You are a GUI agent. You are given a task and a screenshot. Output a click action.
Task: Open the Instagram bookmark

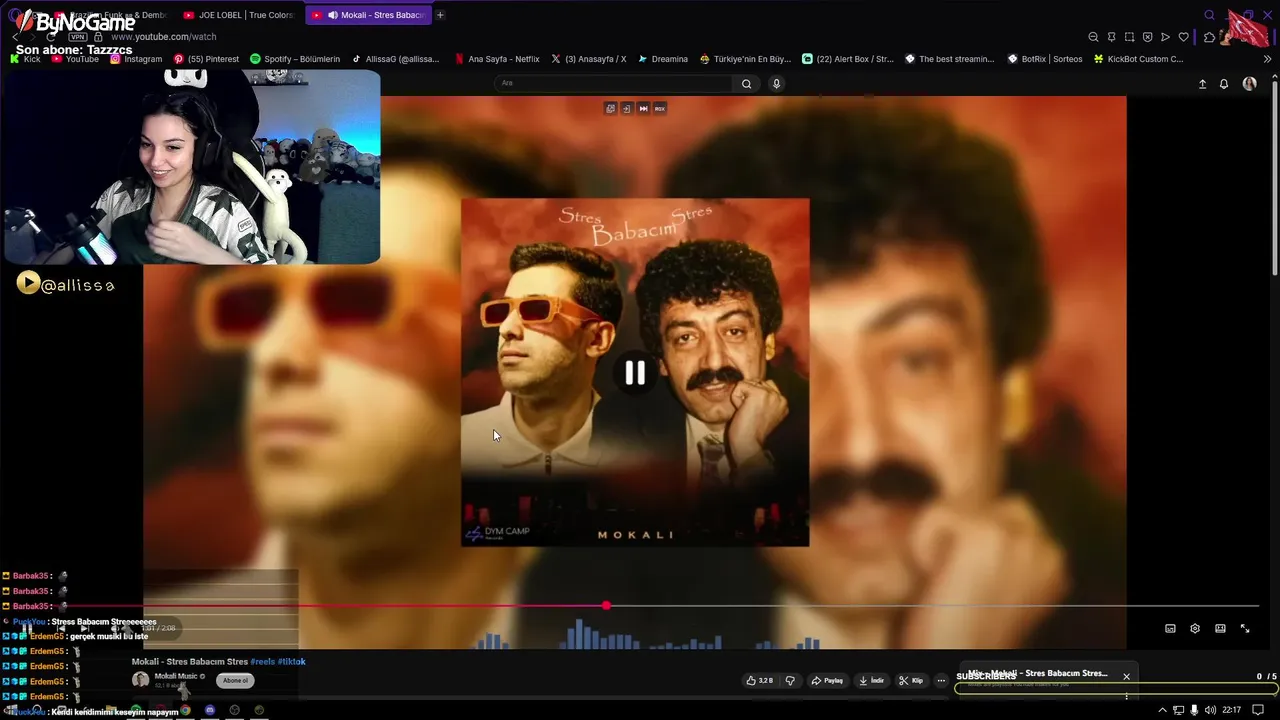point(136,59)
